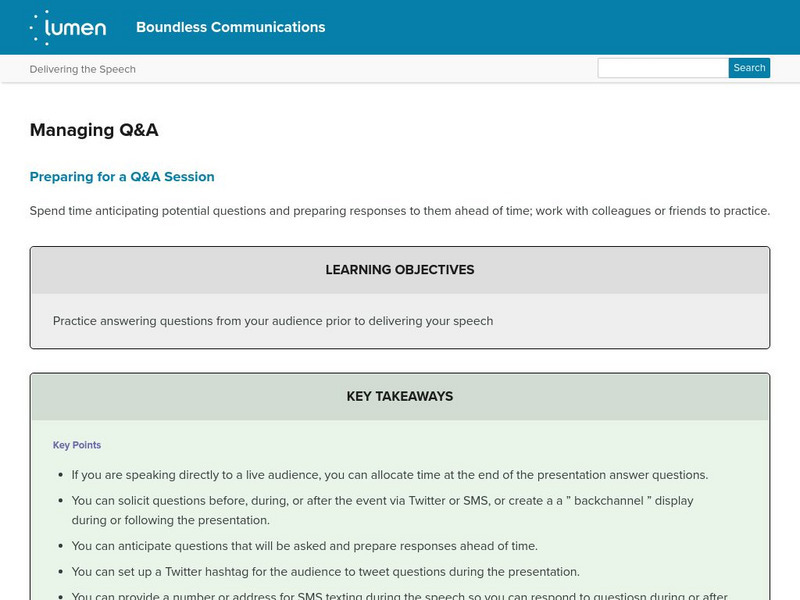Click the "lumen" wordmark in the header

80,27
